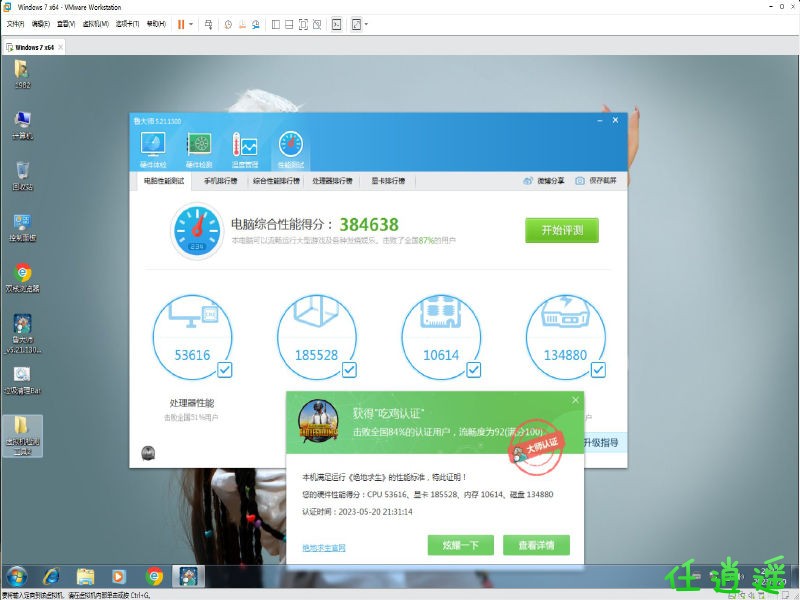The image size is (800, 600).
Task: Open the 鲁大师 installer desktop icon
Action: click(x=22, y=334)
